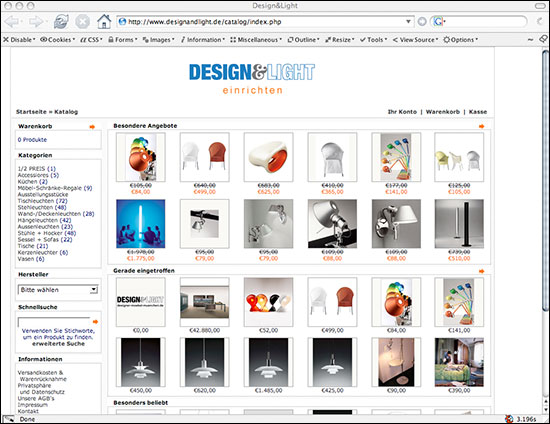Open the Miscellaneous toolbar menu
This screenshot has width=550, height=424.
pyautogui.click(x=256, y=40)
